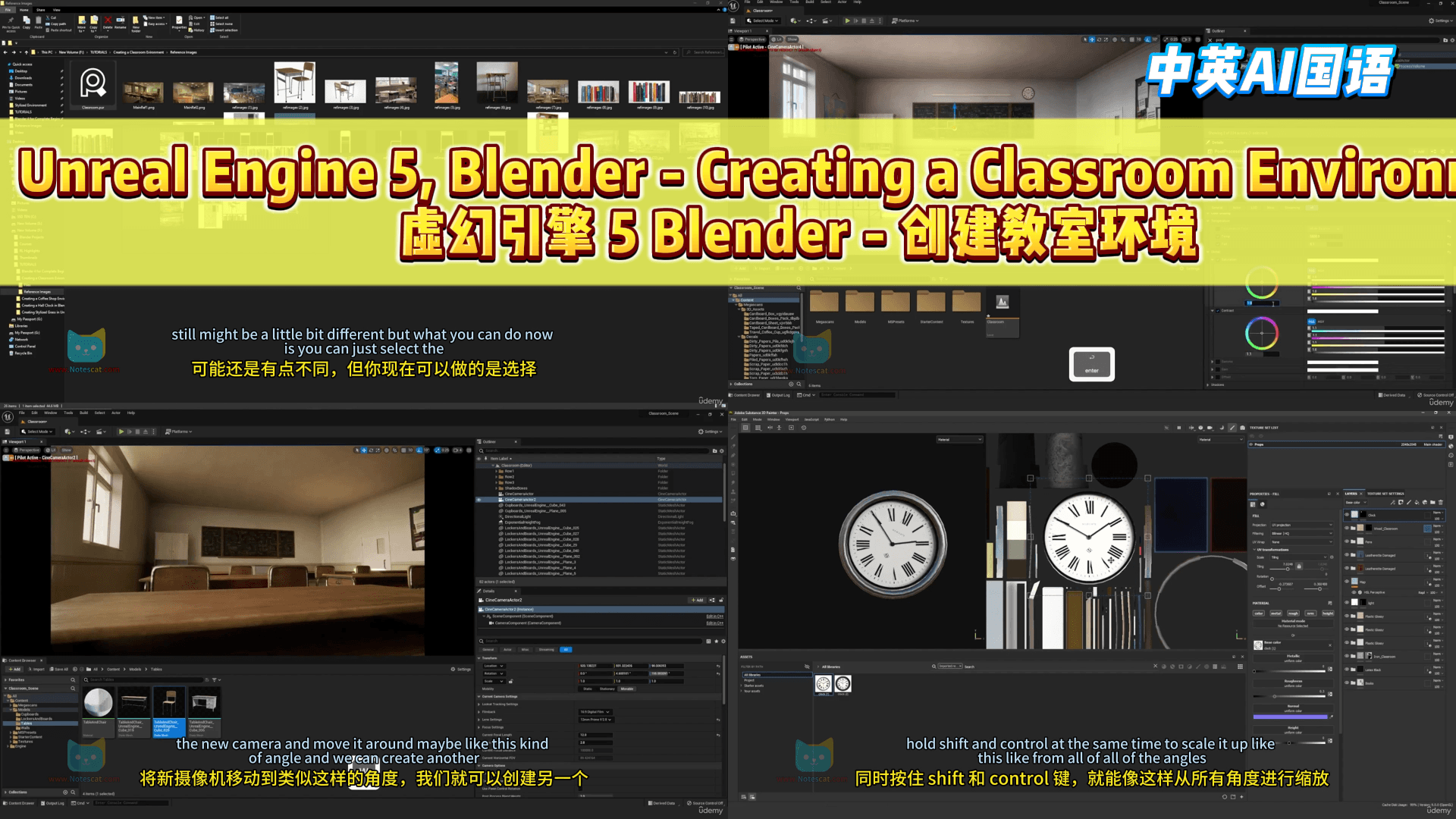Open Tools menu in bottom-left Unreal window
Image resolution: width=1456 pixels, height=819 pixels.
pos(68,413)
